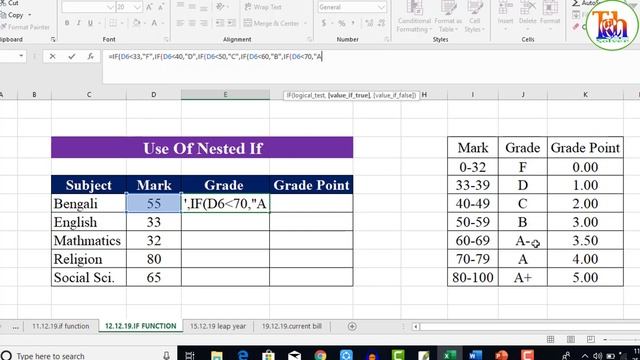Switch to 15.12.19 leap year sheet
The image size is (640, 360).
click(x=218, y=326)
